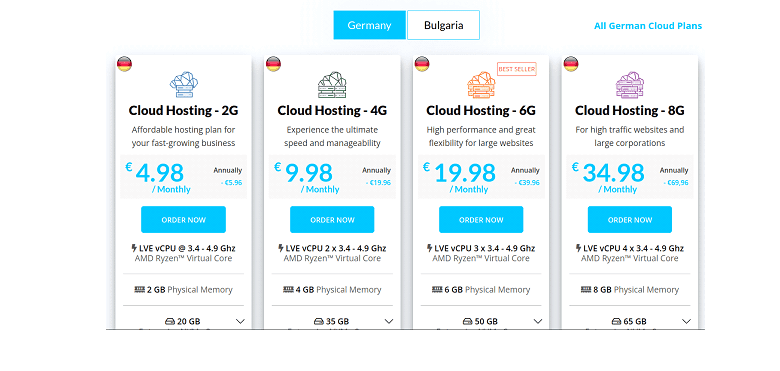Click the orange cloud server icon for 6G plan
This screenshot has height=371, width=780.
[481, 85]
